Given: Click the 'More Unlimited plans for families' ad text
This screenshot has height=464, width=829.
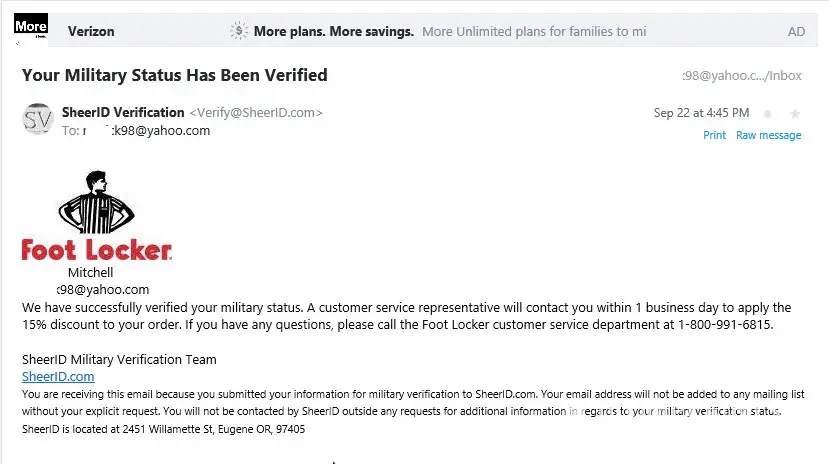Looking at the screenshot, I should pos(526,31).
